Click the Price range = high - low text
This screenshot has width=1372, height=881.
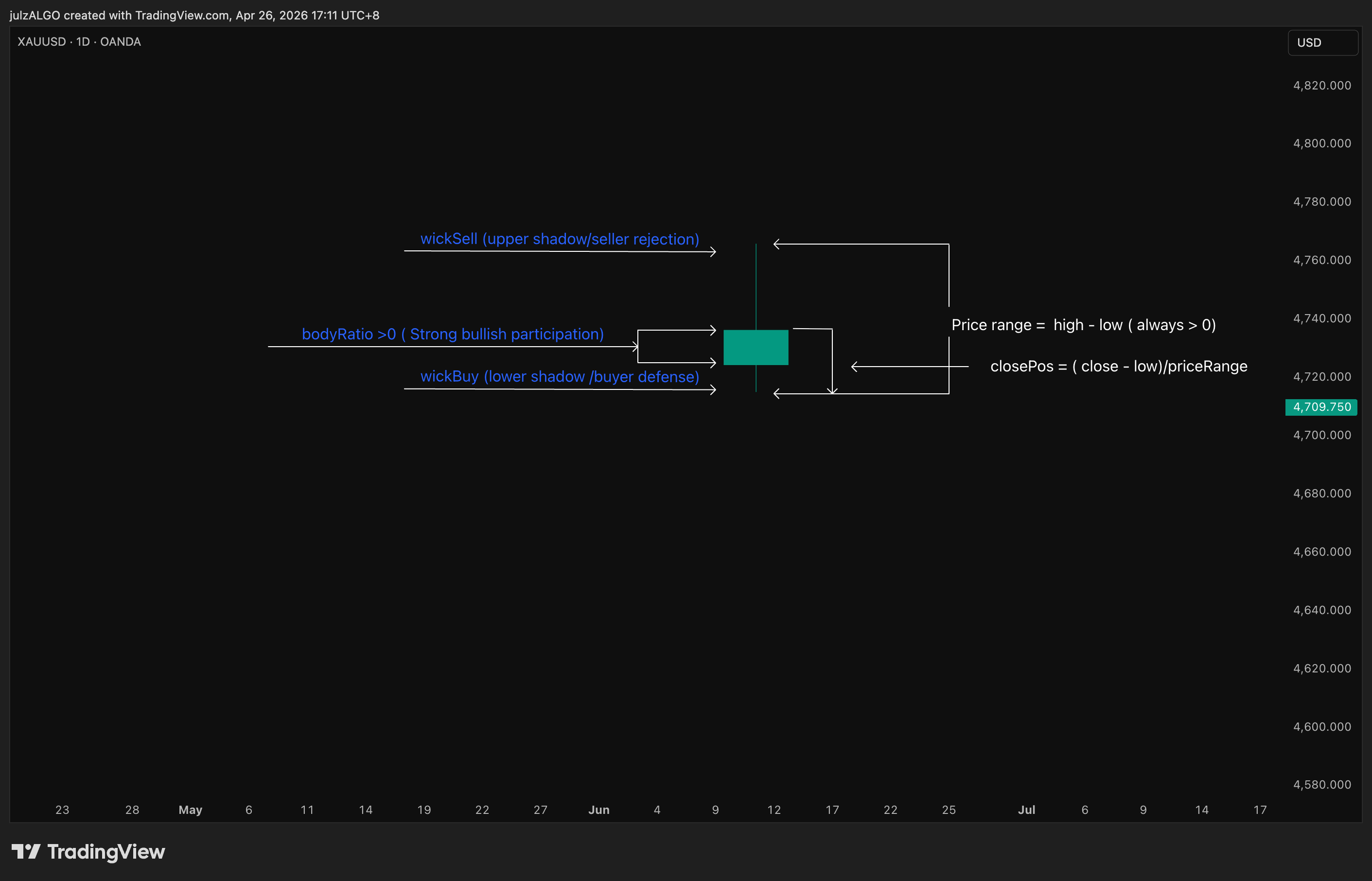(1084, 325)
